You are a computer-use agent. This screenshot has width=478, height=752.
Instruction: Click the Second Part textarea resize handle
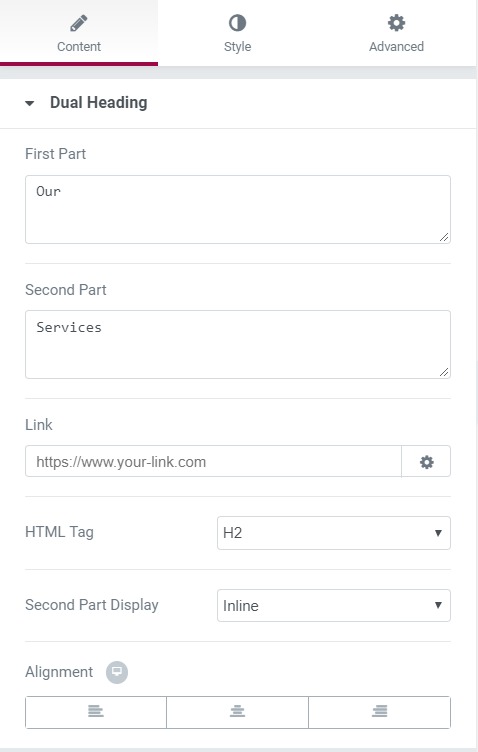[x=444, y=372]
